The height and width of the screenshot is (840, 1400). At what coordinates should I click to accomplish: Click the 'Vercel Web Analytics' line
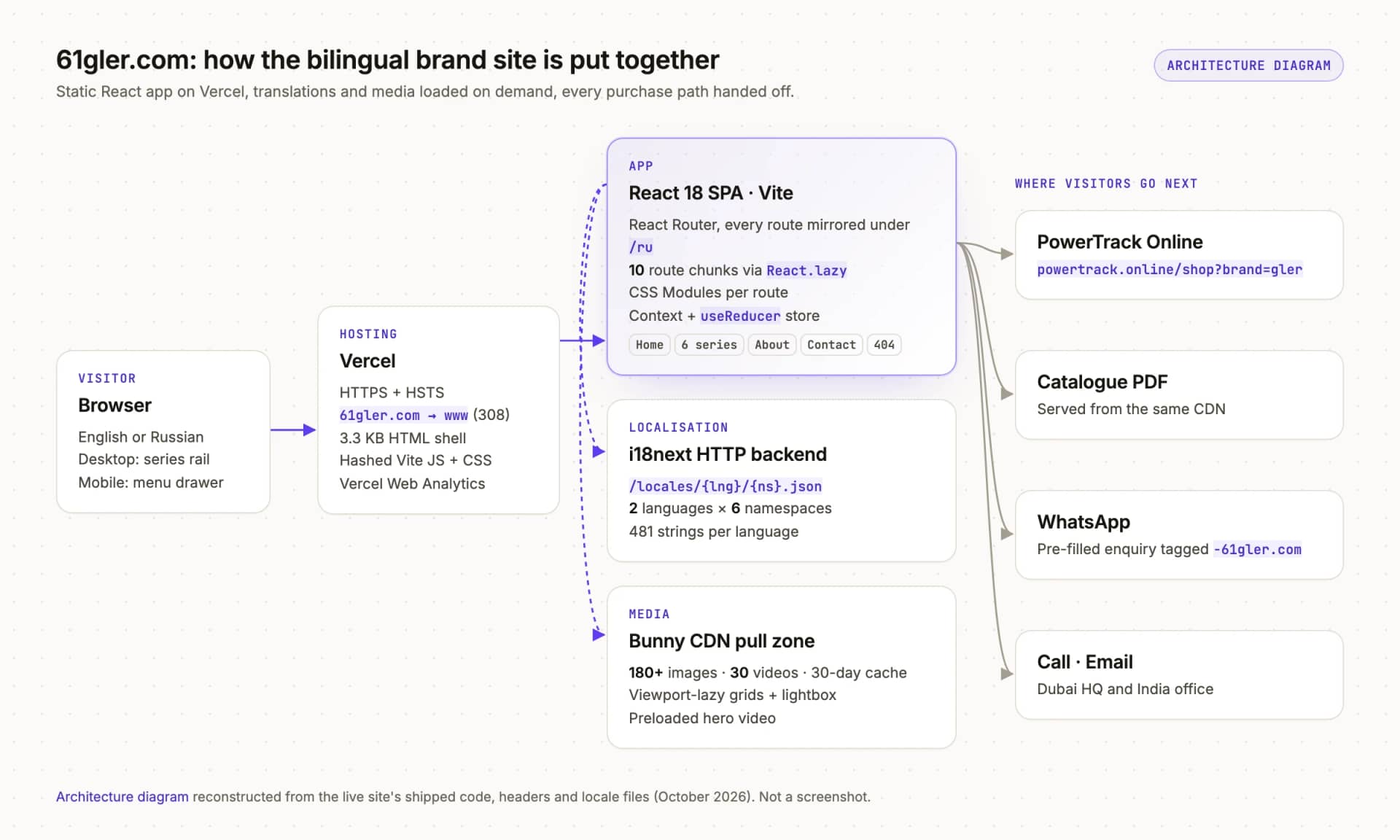click(x=412, y=484)
